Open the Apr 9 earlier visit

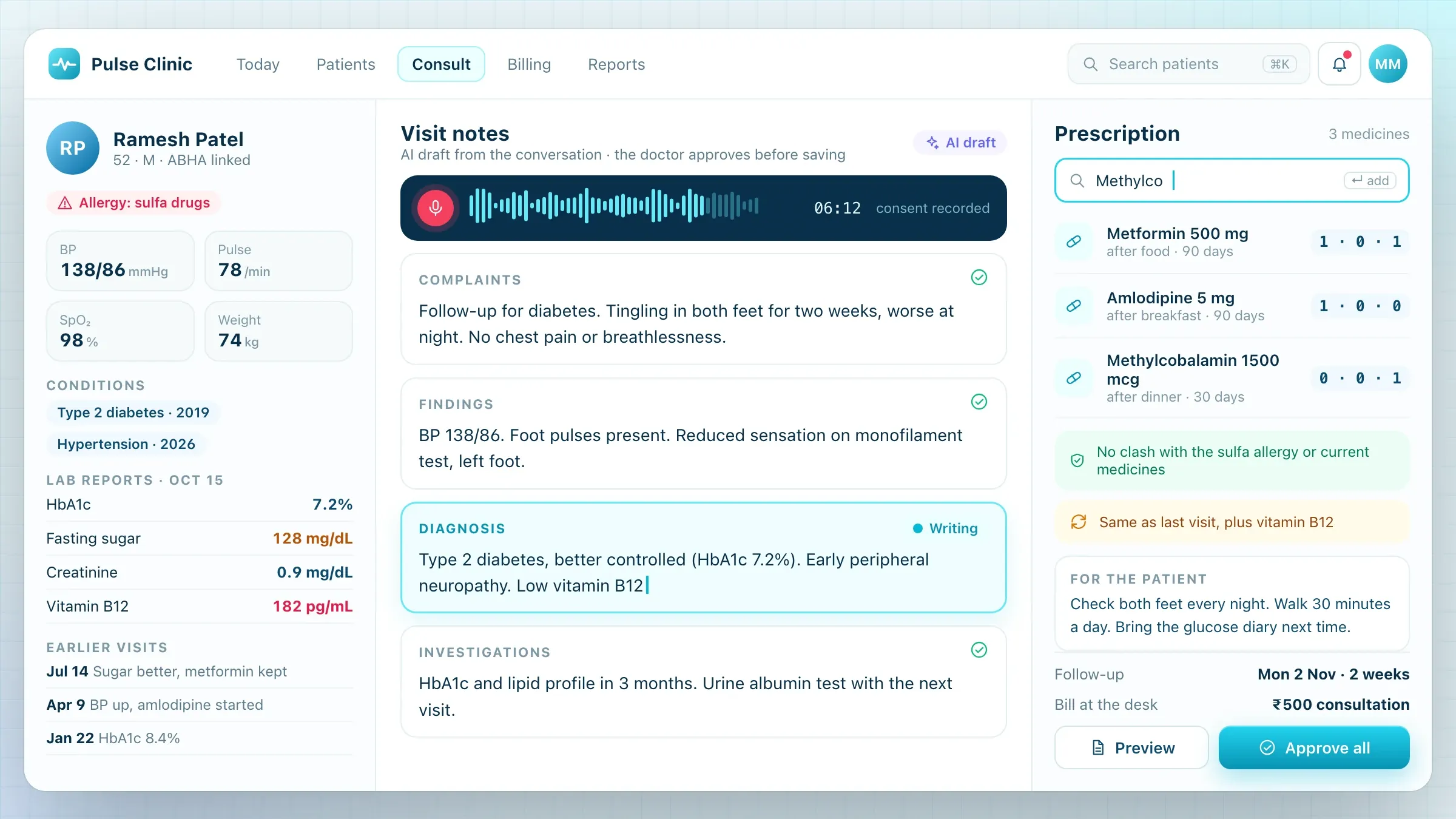pos(200,705)
